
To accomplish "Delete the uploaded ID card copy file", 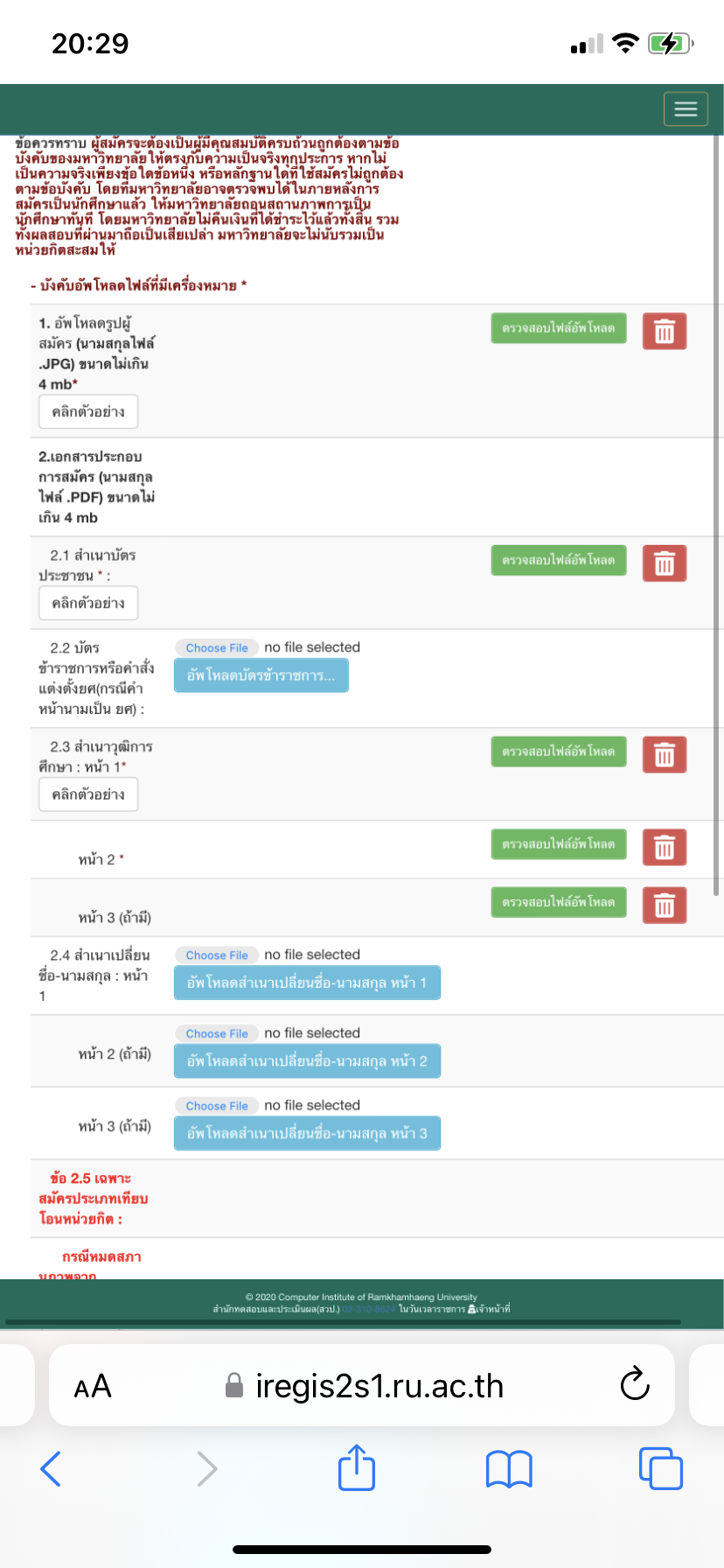I will tap(665, 563).
